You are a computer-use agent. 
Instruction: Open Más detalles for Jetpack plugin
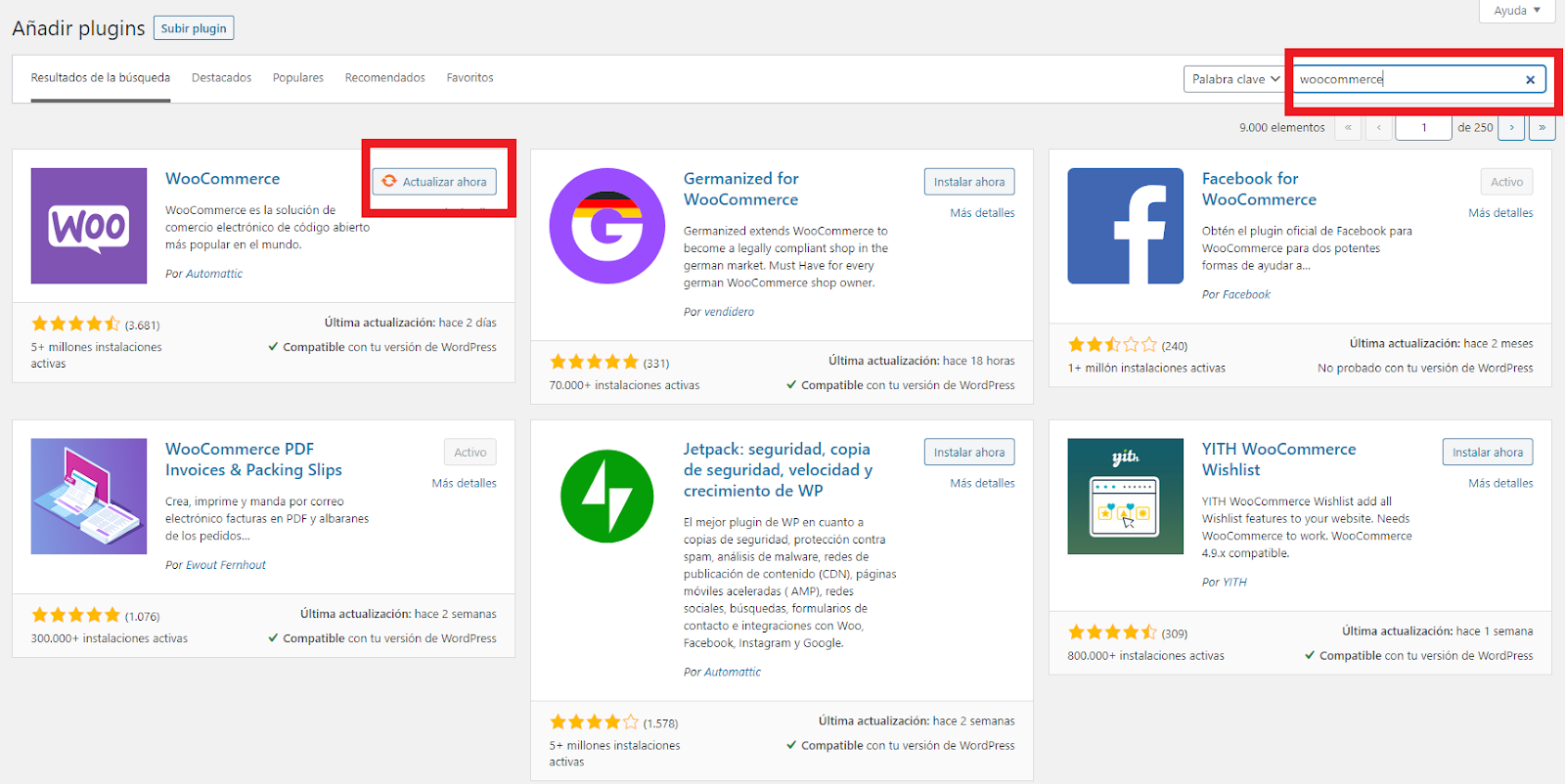pos(982,484)
